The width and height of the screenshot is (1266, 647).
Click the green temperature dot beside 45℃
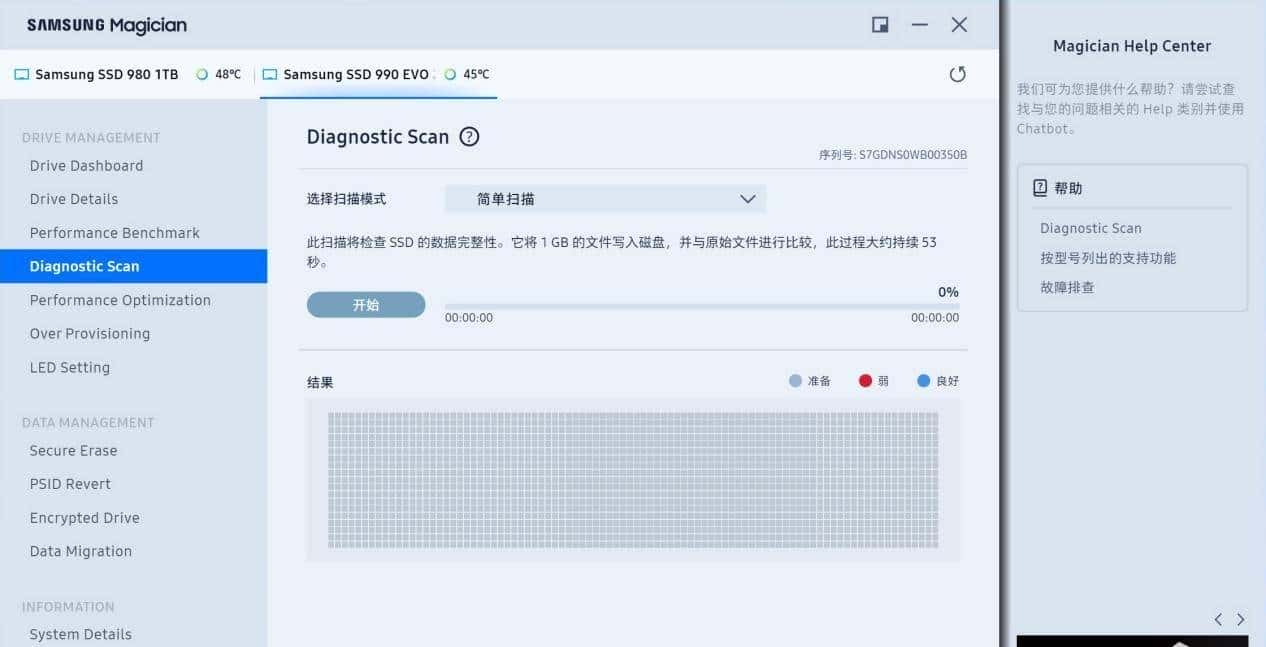pyautogui.click(x=449, y=74)
